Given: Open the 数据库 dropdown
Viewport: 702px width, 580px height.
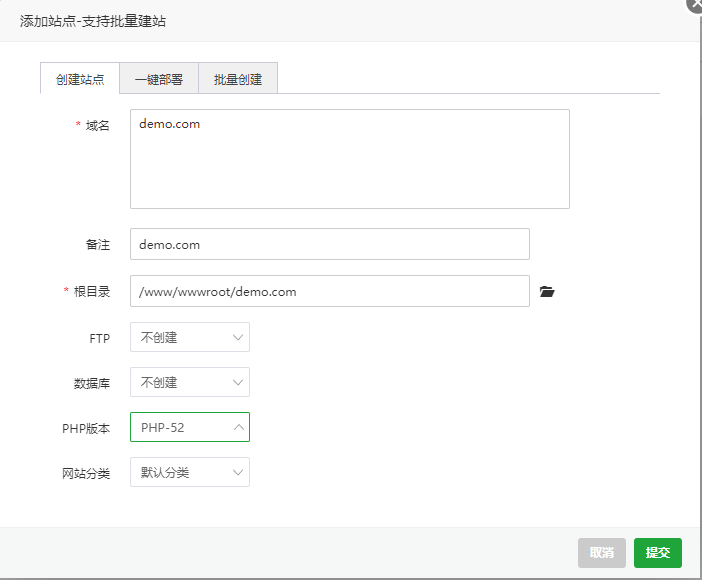Looking at the screenshot, I should point(190,383).
